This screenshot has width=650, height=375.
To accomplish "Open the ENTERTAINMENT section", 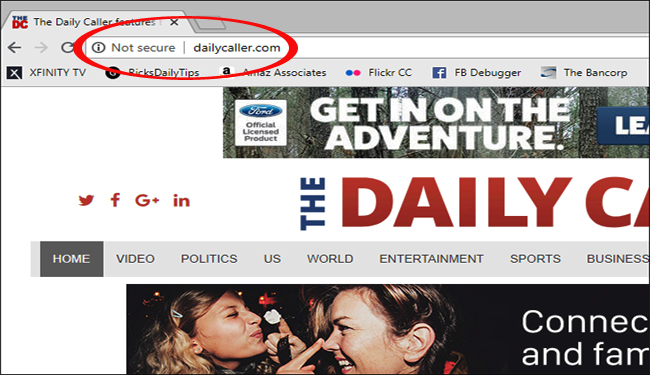I will [432, 259].
